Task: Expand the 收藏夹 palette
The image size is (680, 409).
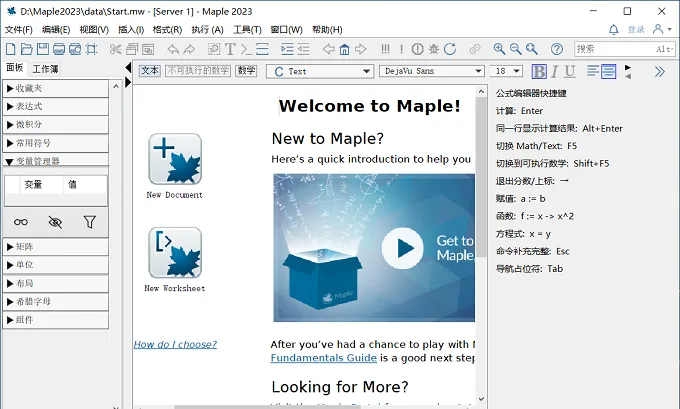Action: 56,88
